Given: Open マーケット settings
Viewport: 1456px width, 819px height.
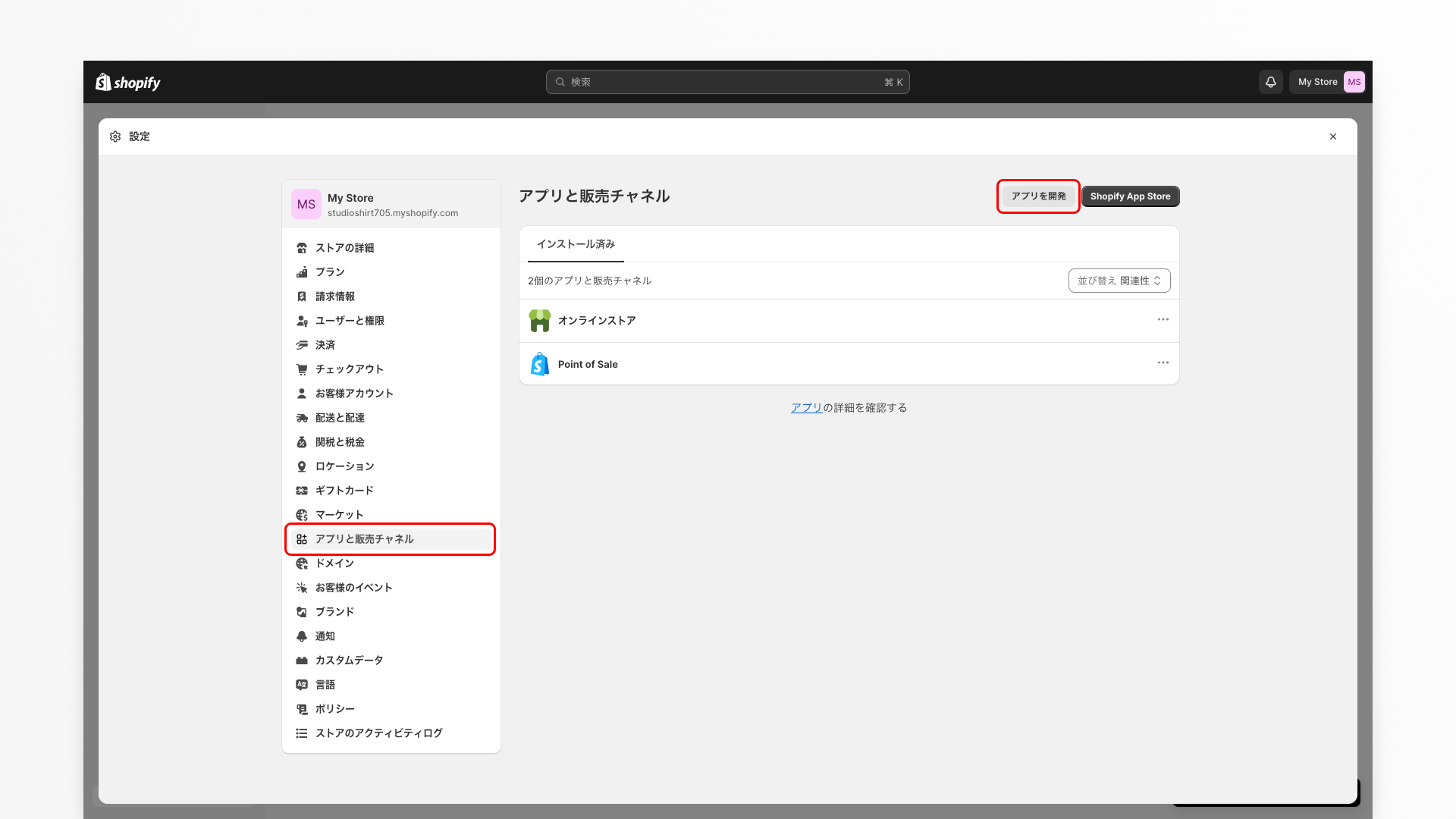Looking at the screenshot, I should click(391, 515).
